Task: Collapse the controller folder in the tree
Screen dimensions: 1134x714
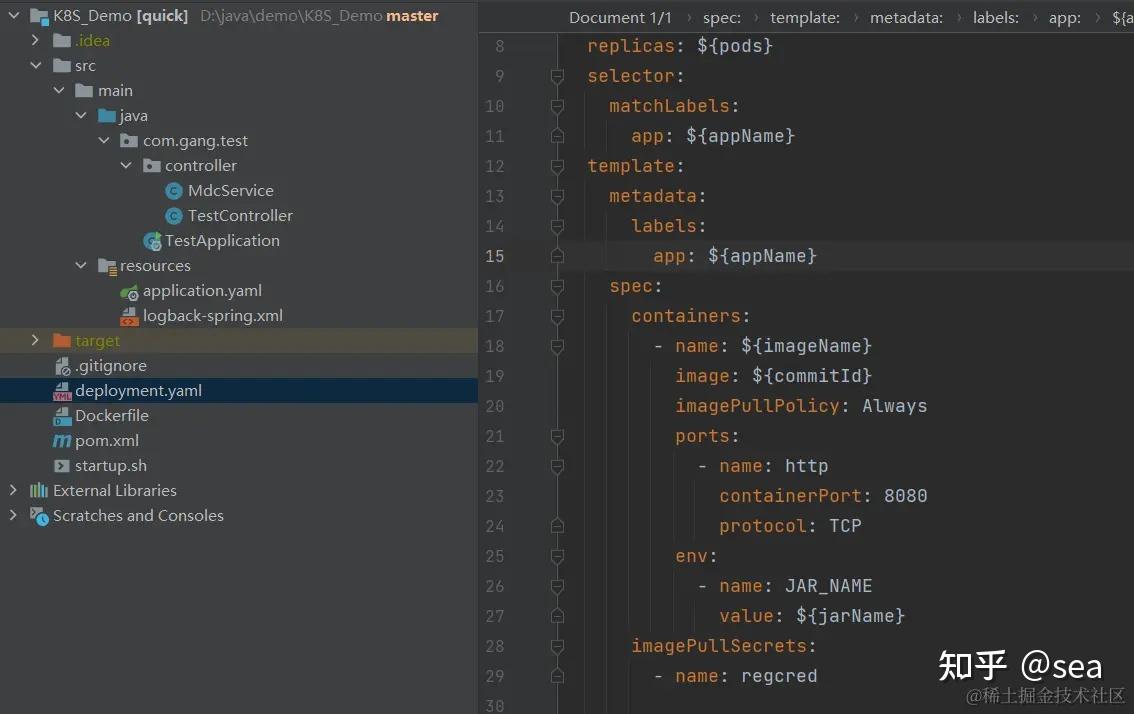Action: click(x=126, y=165)
